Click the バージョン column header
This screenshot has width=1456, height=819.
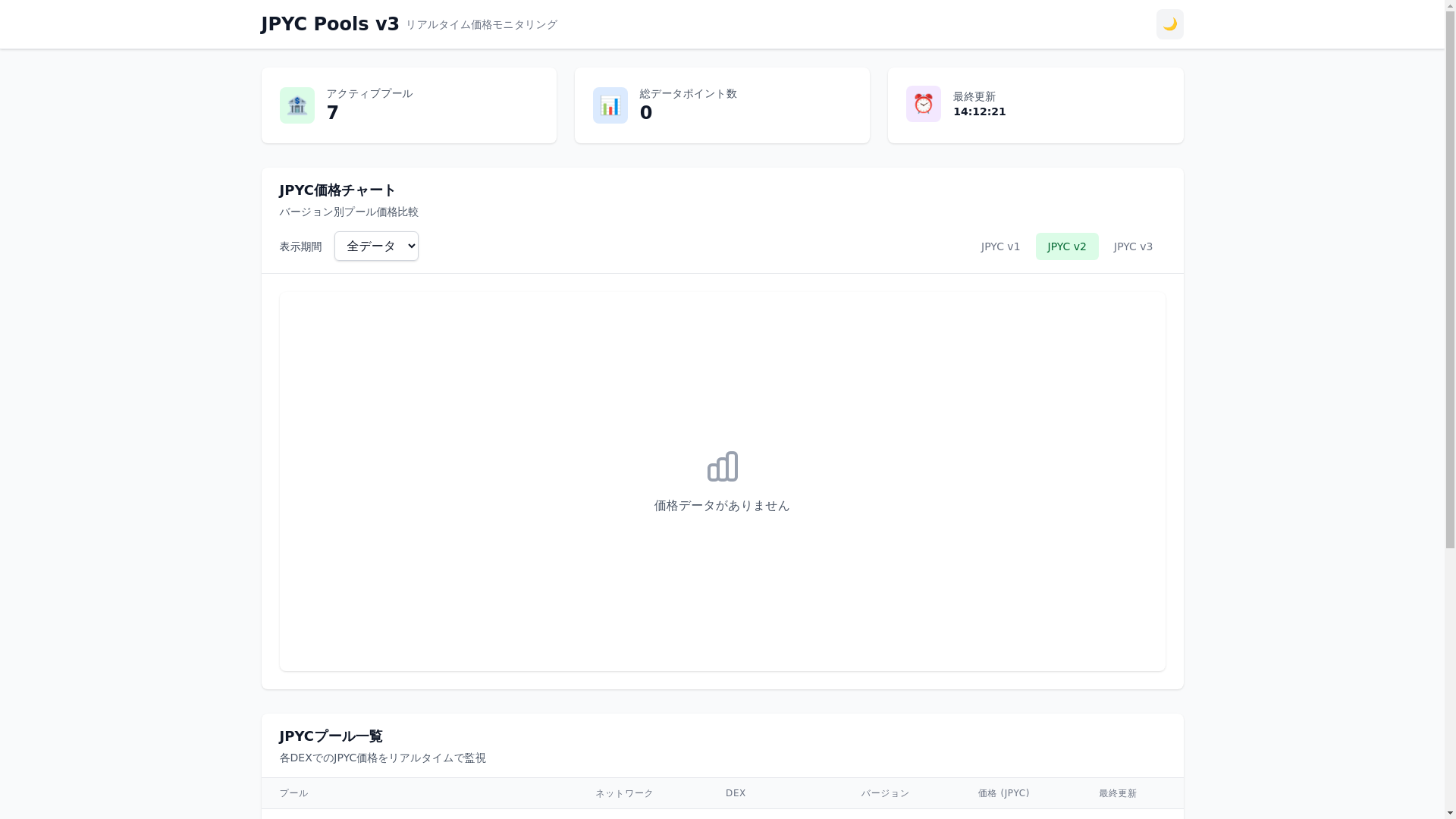(x=885, y=793)
